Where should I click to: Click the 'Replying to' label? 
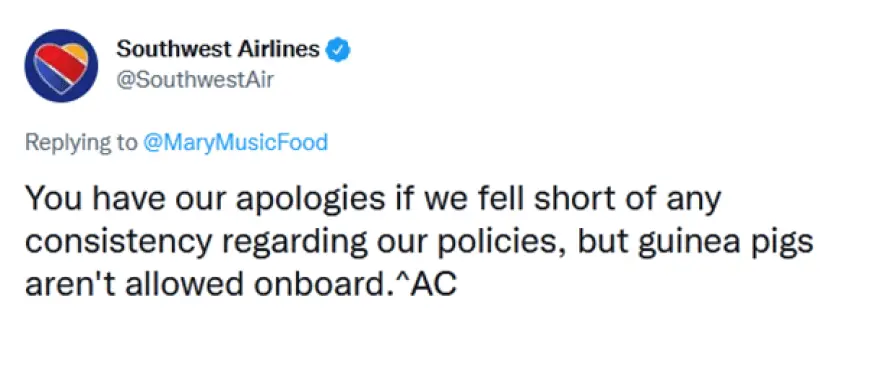tap(81, 142)
